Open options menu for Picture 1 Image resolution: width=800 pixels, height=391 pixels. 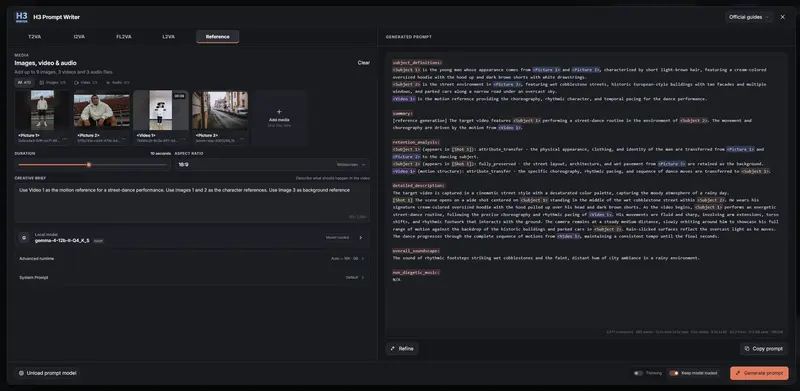pos(64,138)
